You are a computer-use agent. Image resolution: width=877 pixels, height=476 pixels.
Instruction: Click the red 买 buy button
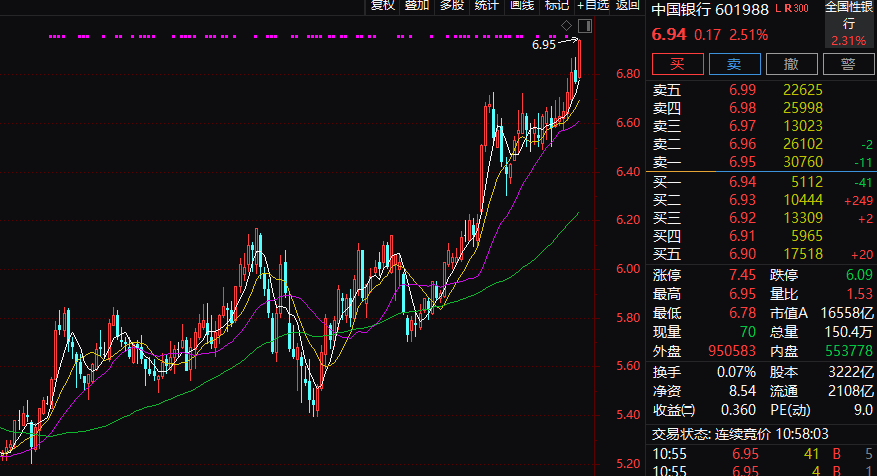(x=678, y=64)
